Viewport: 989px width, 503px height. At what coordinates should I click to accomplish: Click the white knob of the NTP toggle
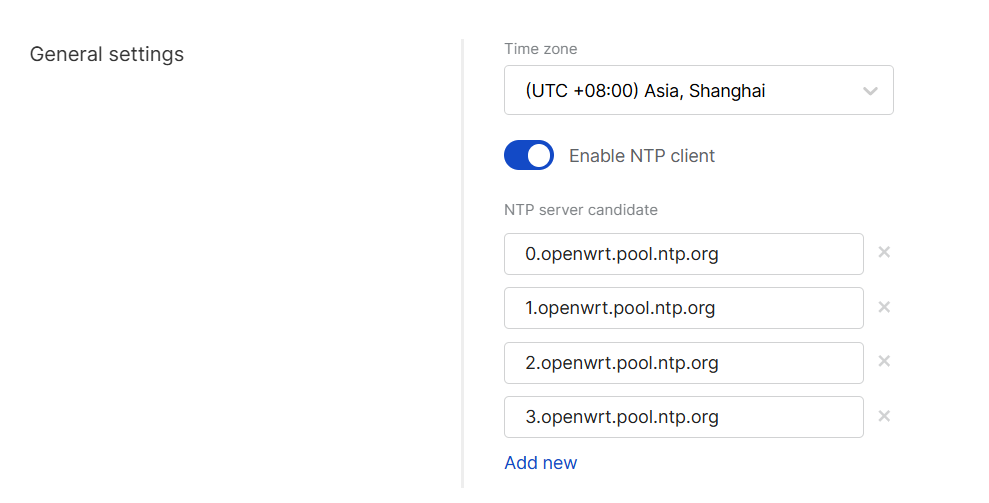click(x=539, y=155)
